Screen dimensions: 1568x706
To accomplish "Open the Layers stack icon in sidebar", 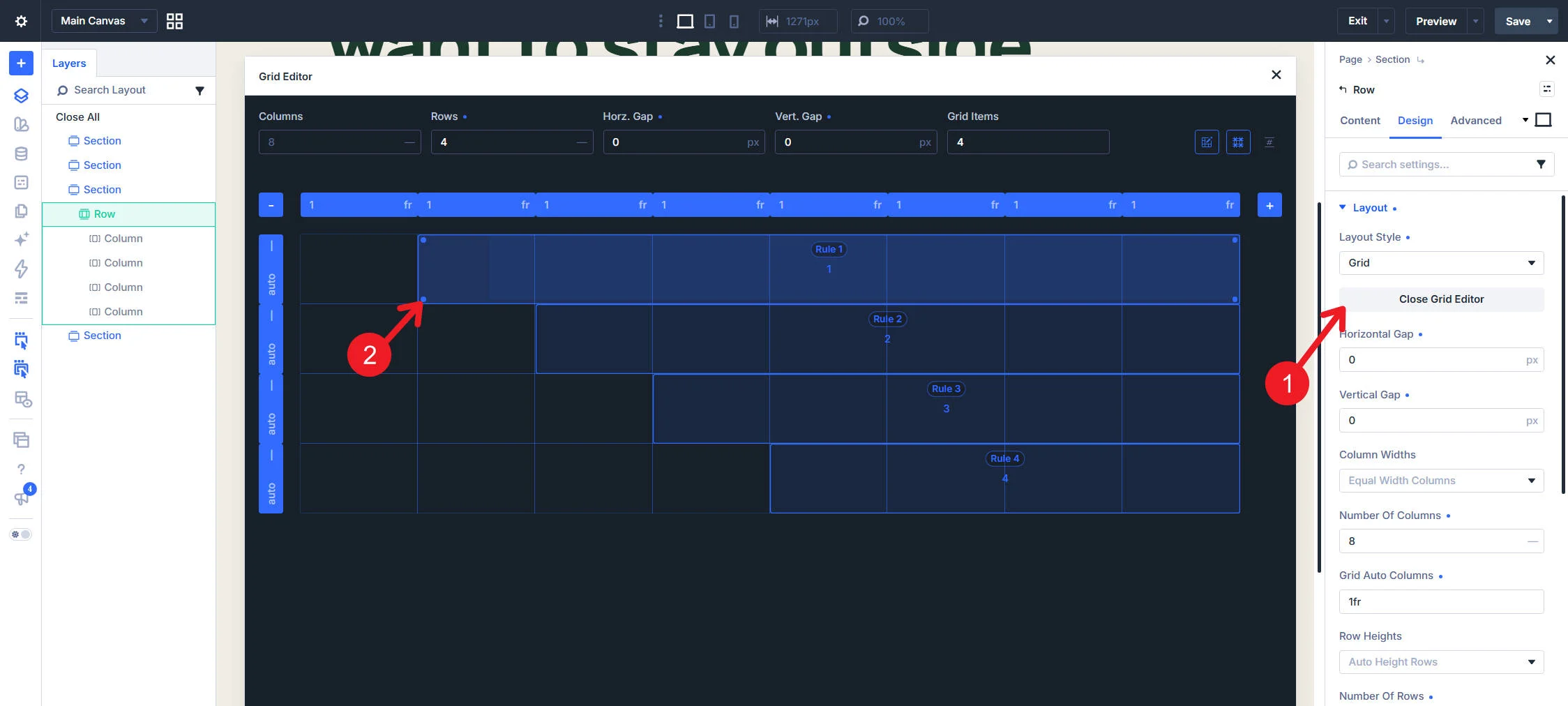I will (21, 96).
